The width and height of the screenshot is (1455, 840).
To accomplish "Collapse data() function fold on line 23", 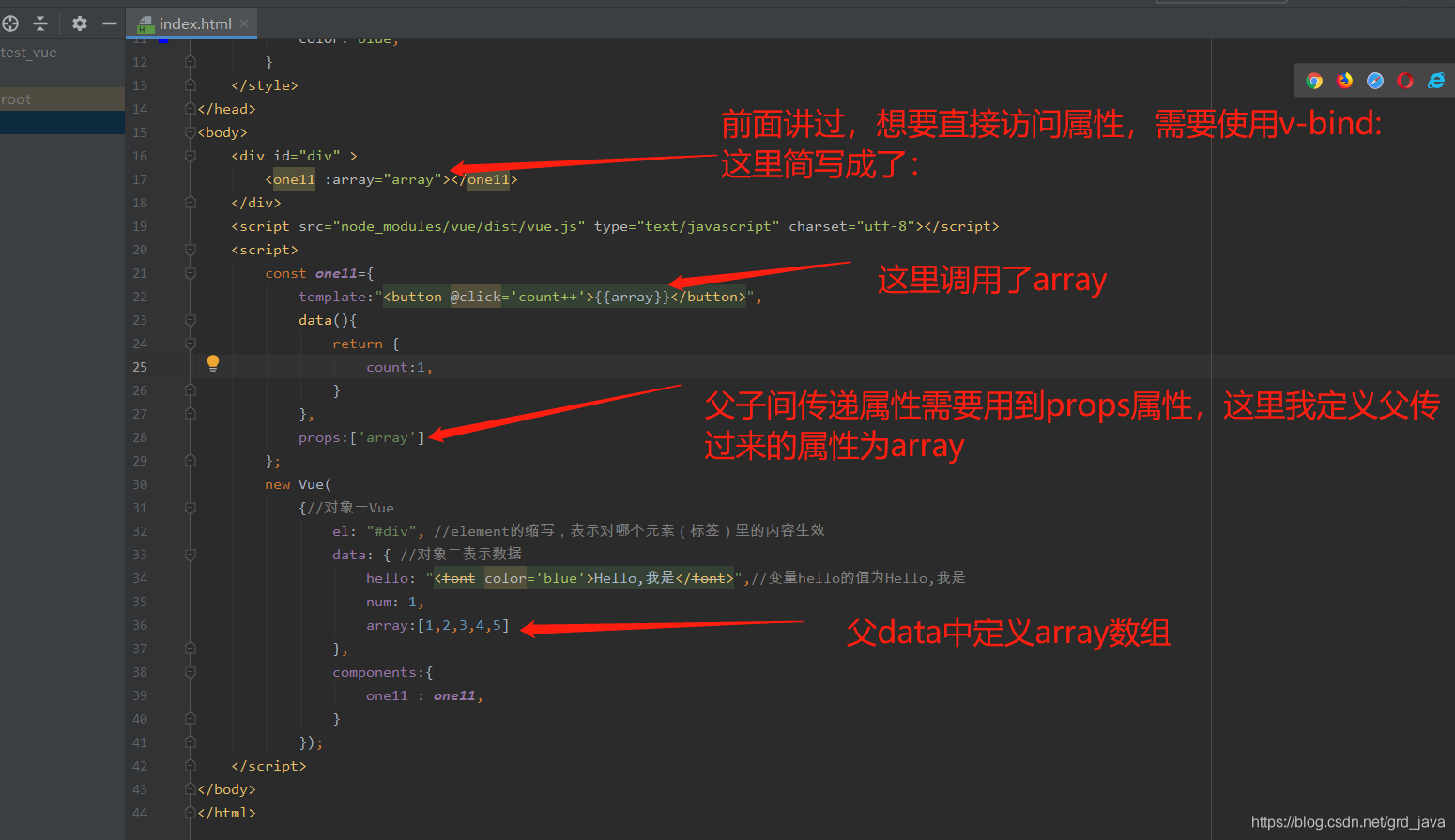I will point(191,320).
